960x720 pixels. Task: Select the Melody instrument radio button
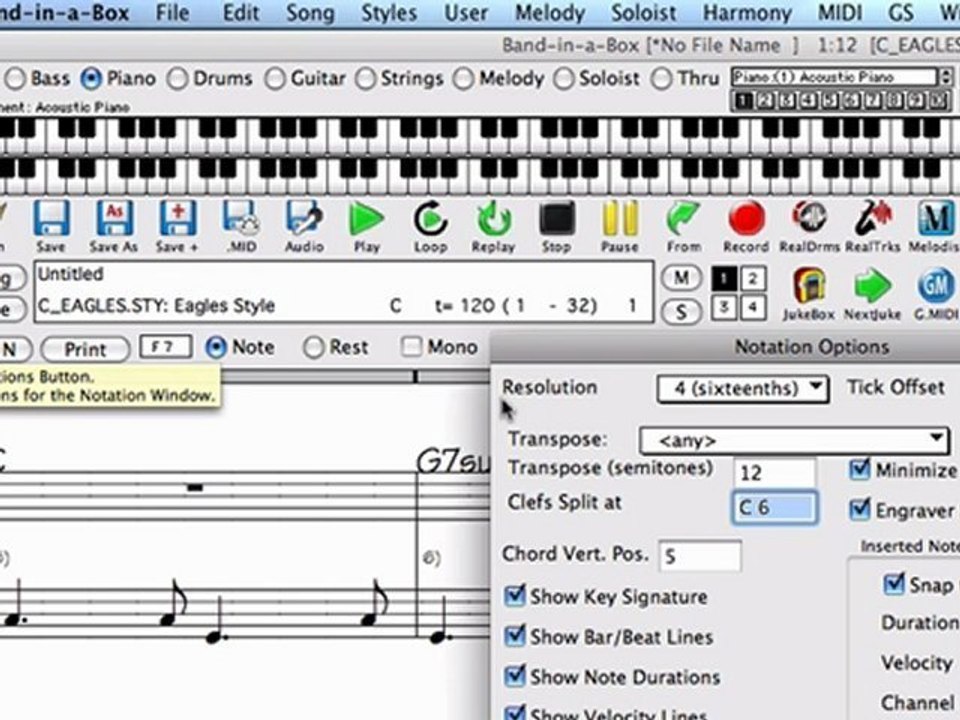point(463,79)
